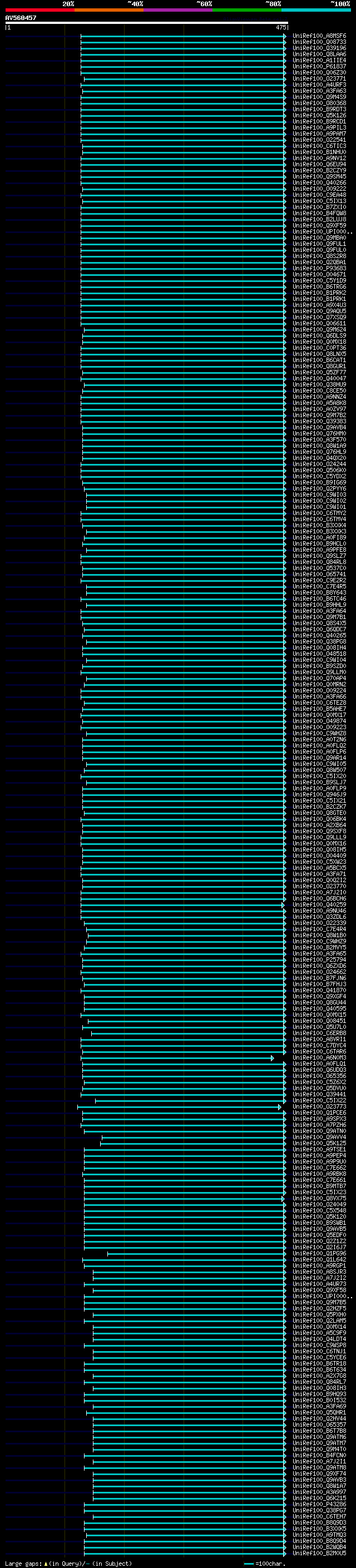This screenshot has width=356, height=1568.
Task: Open the UniRef100_A9PIL3 entry
Action: coord(319,128)
